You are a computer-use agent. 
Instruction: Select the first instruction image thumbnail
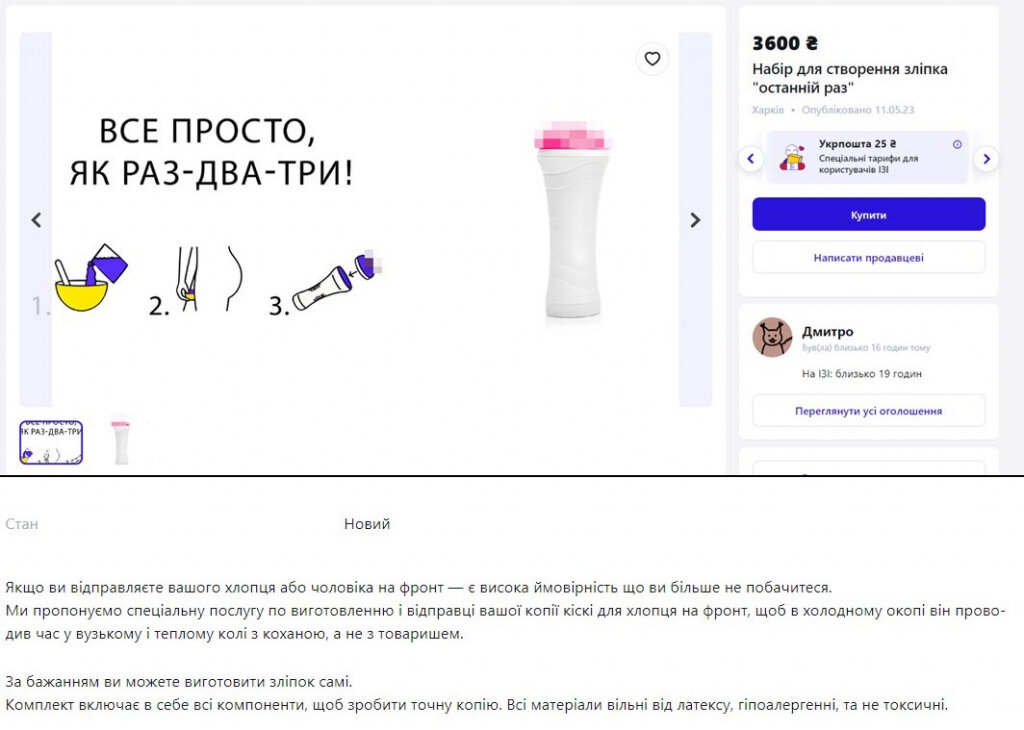tap(51, 442)
